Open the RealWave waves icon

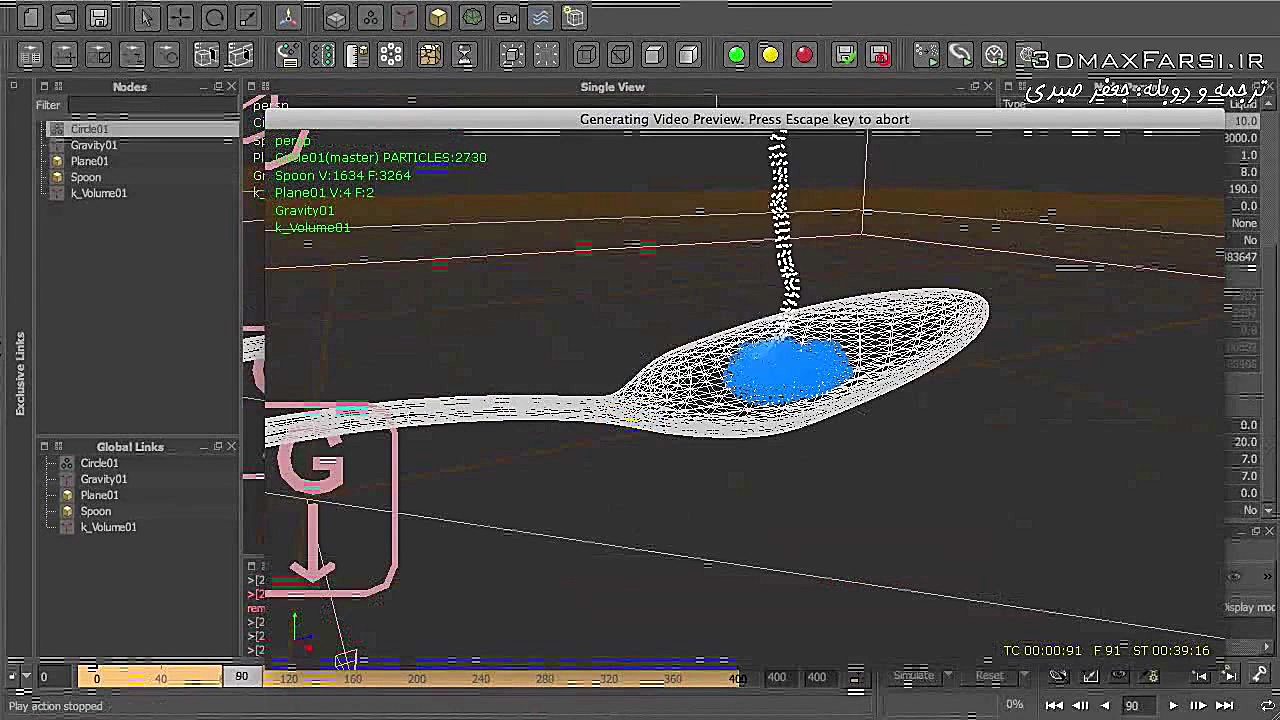pyautogui.click(x=540, y=17)
